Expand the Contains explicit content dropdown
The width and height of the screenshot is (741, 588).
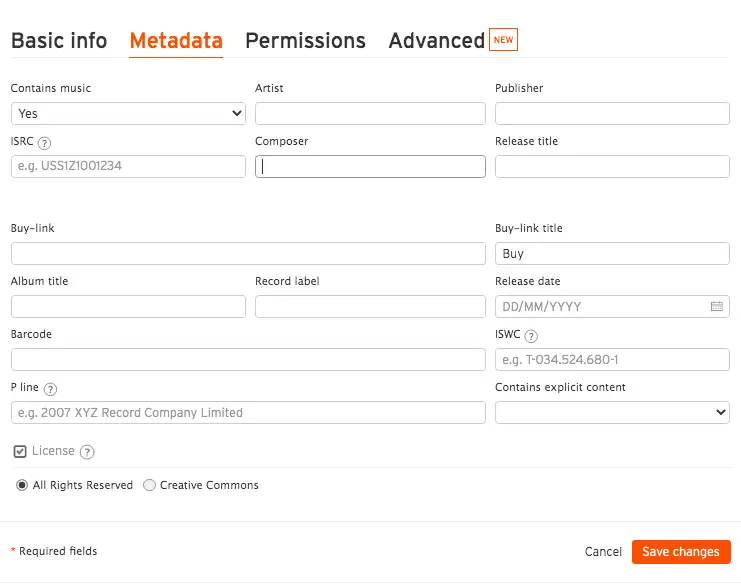pos(612,412)
